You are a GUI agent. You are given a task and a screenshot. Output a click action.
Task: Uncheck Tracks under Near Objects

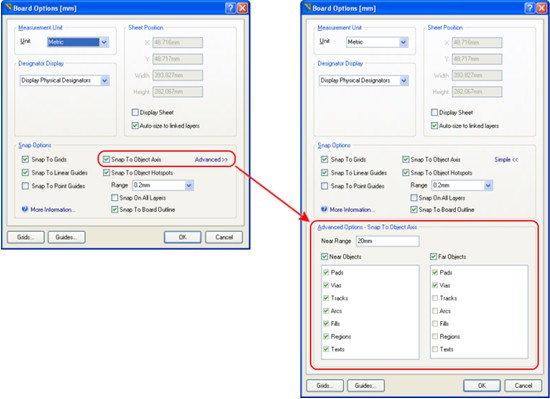pos(326,298)
